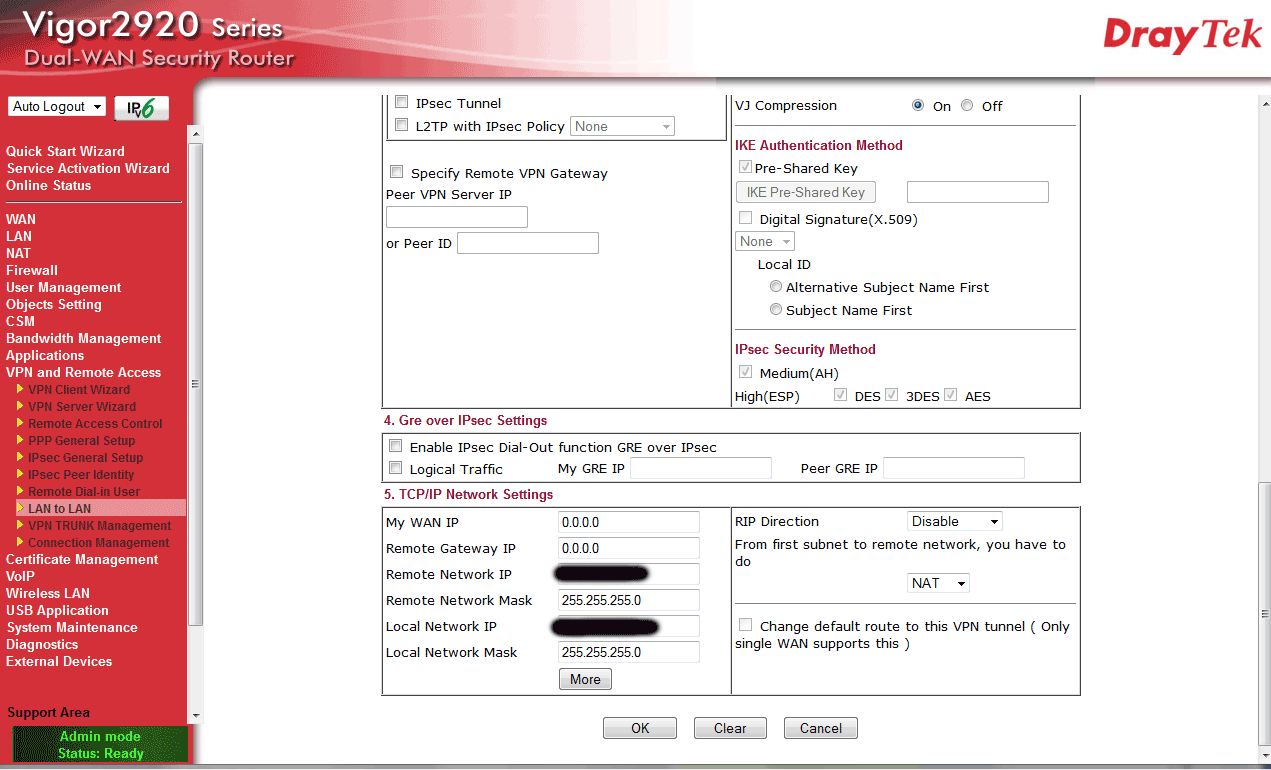1271x770 pixels.
Task: Open the Firewall menu
Action: (x=32, y=270)
